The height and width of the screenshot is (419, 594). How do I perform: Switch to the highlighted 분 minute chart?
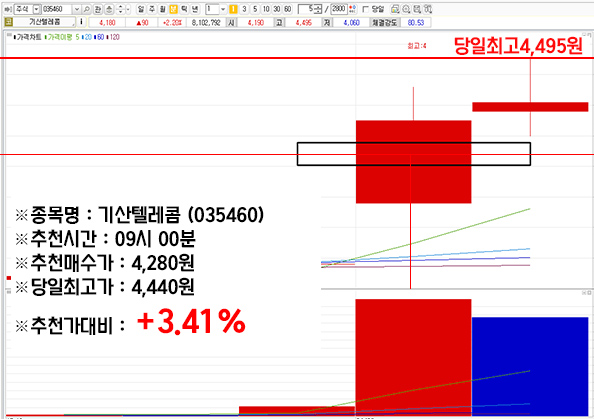173,9
